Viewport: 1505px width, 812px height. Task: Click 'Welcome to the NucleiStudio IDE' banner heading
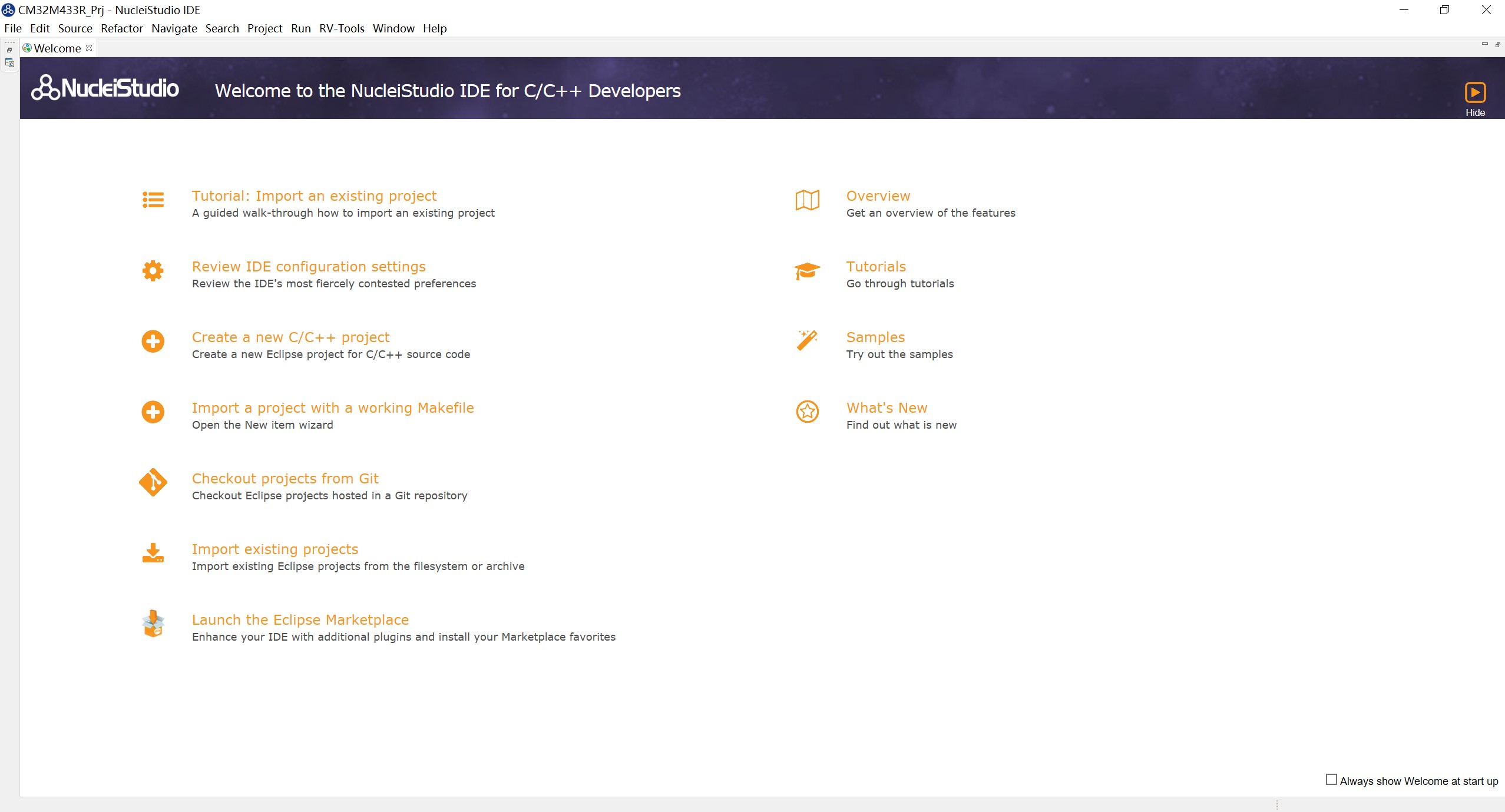(x=448, y=91)
